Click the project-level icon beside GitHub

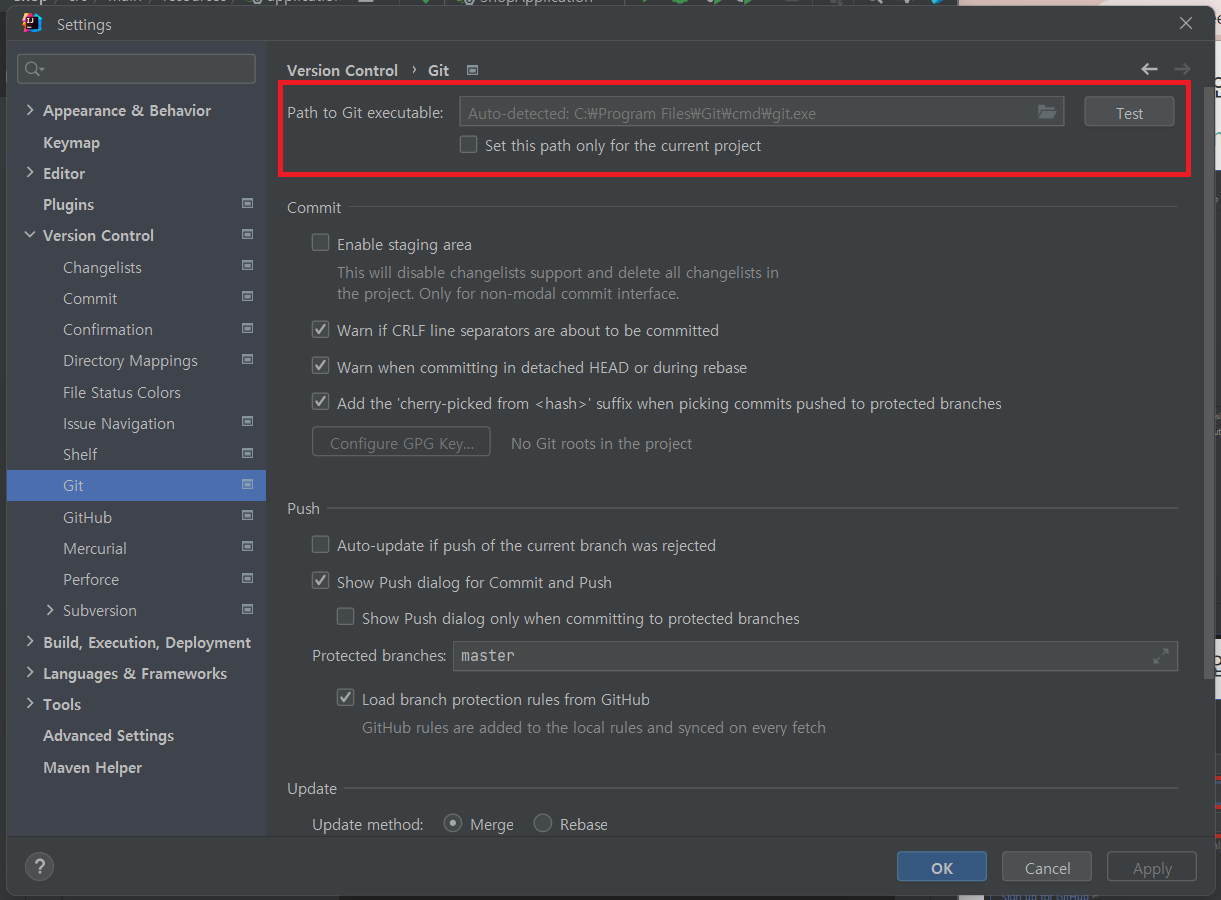click(247, 516)
